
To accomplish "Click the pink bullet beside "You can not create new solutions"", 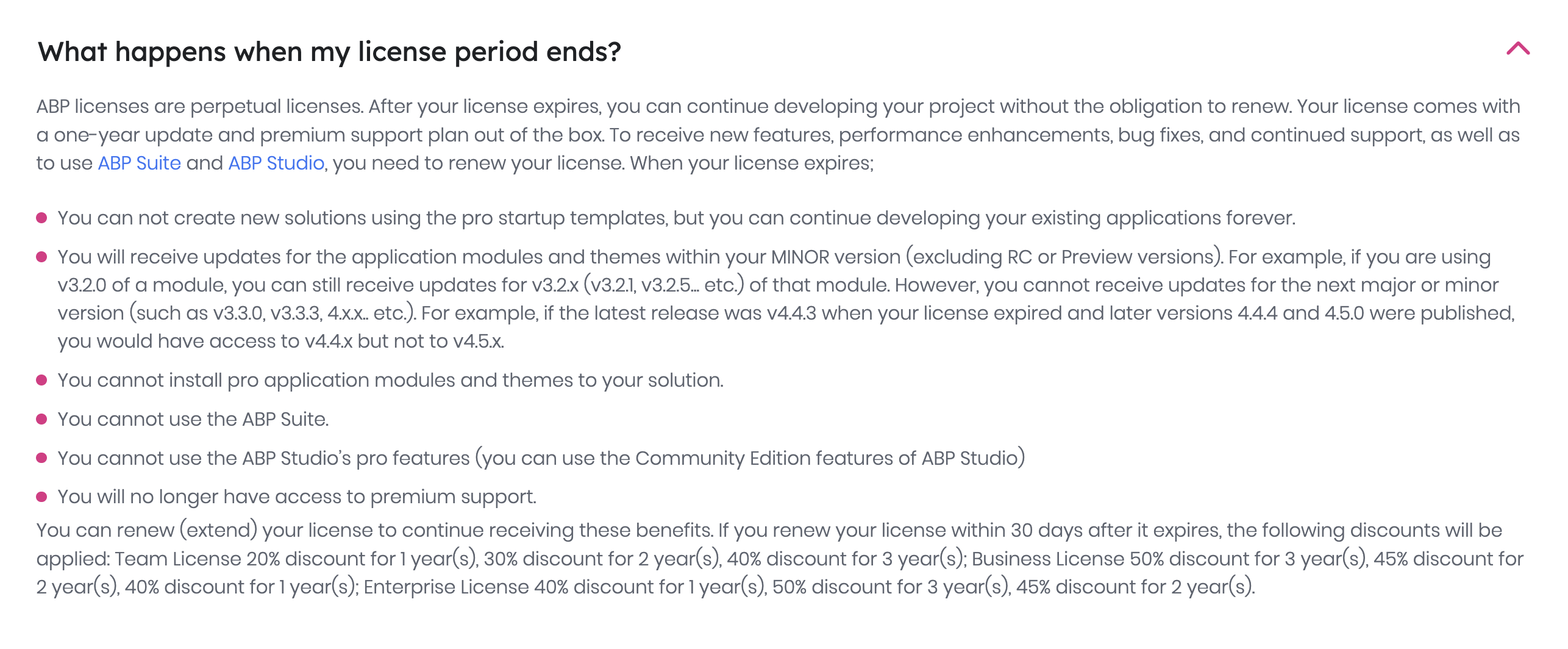I will coord(42,218).
